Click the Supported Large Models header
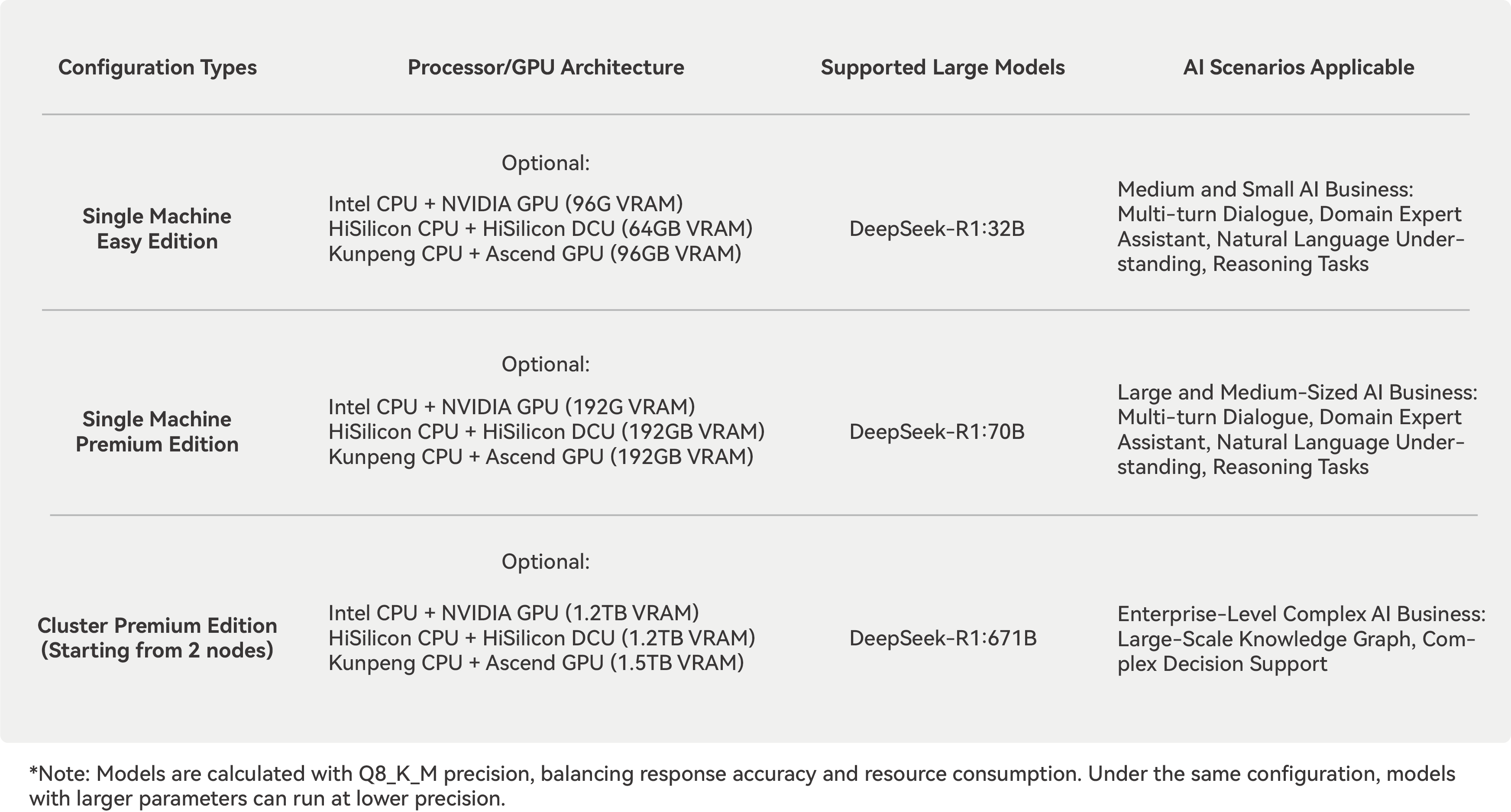Screen dimensions: 1511x812 (943, 68)
